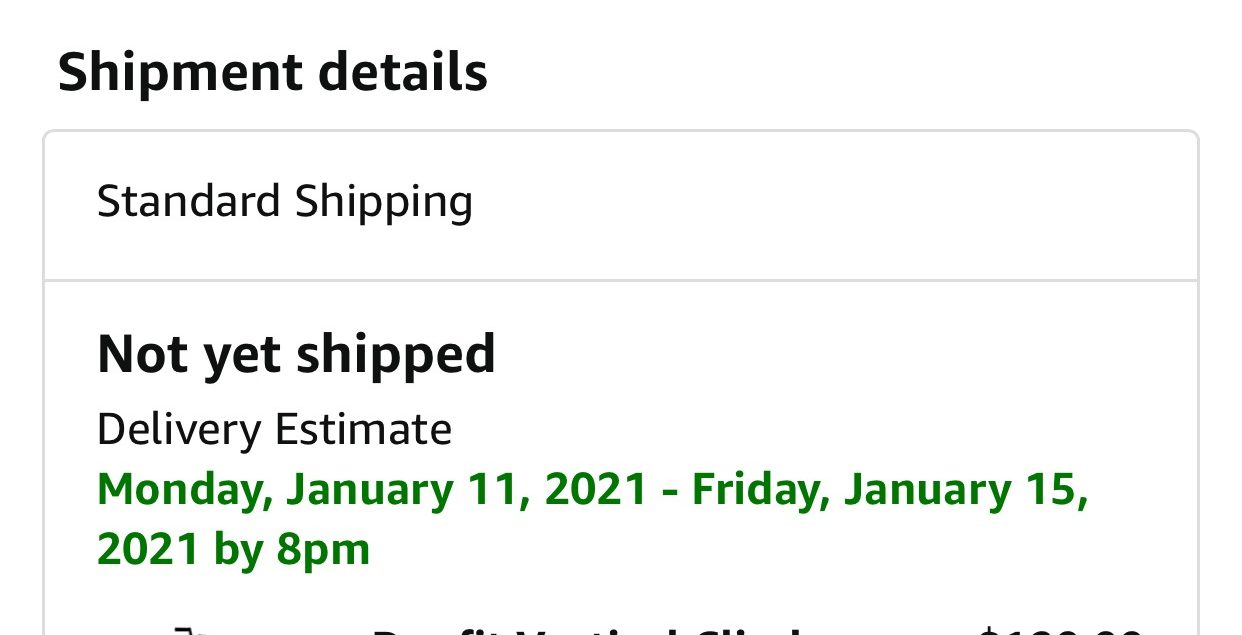This screenshot has height=635, width=1242.
Task: Click the partially visible item price
Action: (x=1060, y=630)
